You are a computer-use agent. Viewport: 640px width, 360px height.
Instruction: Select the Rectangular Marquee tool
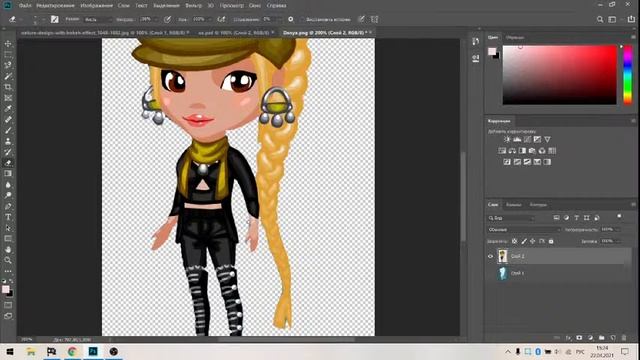[8, 54]
